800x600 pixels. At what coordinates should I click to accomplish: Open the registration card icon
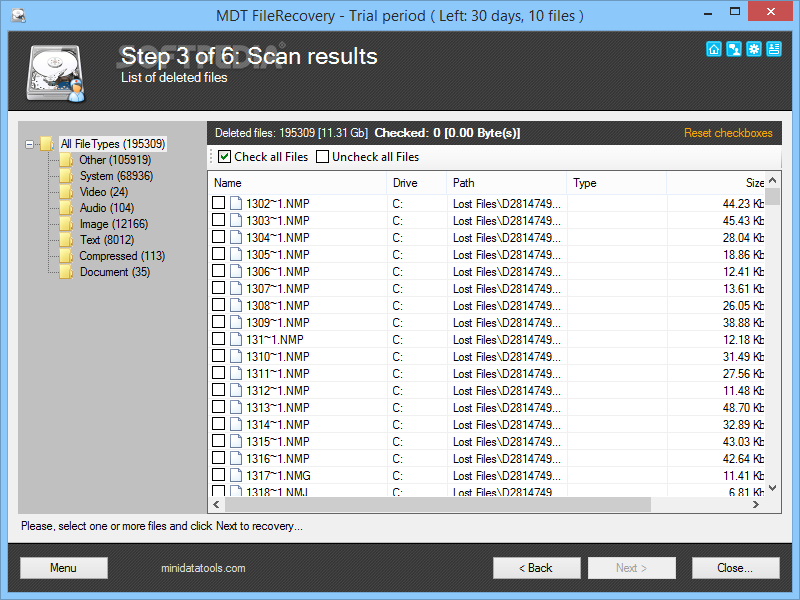coord(774,49)
